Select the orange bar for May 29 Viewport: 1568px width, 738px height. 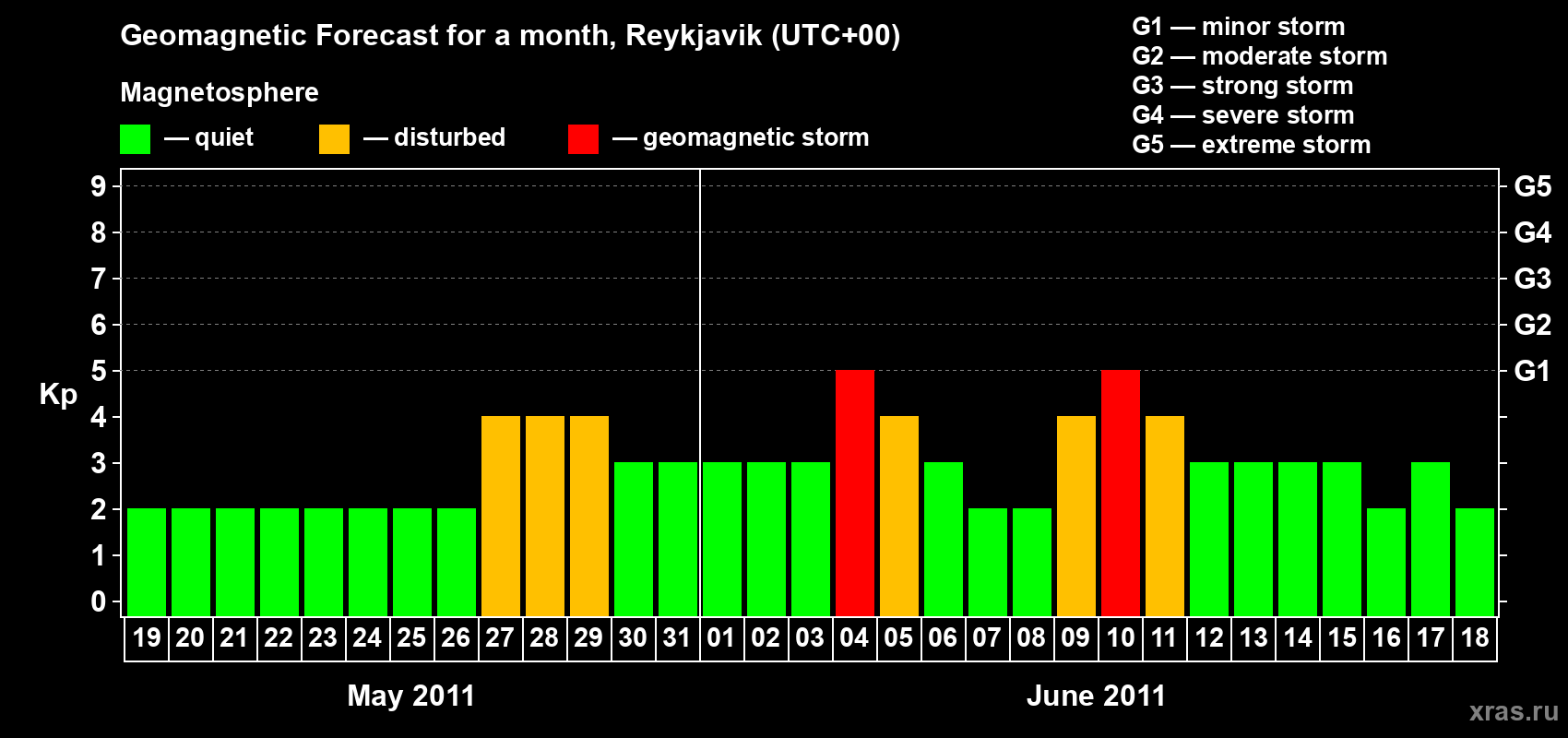point(589,516)
